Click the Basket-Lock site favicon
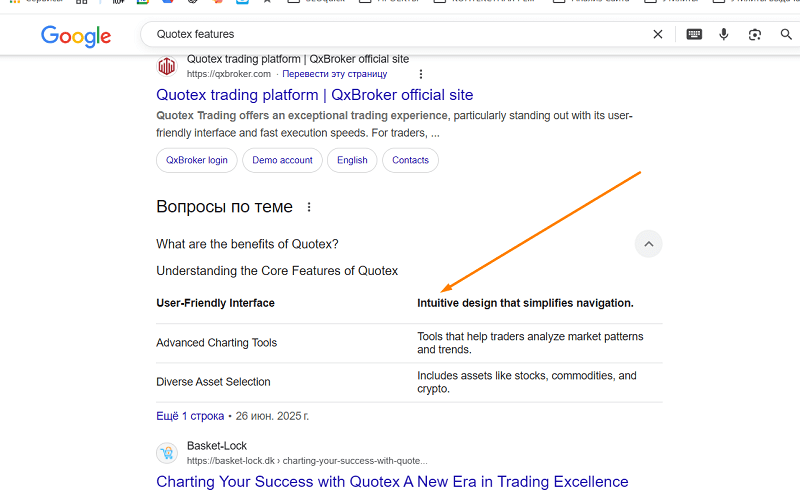This screenshot has height=498, width=800. [x=167, y=453]
